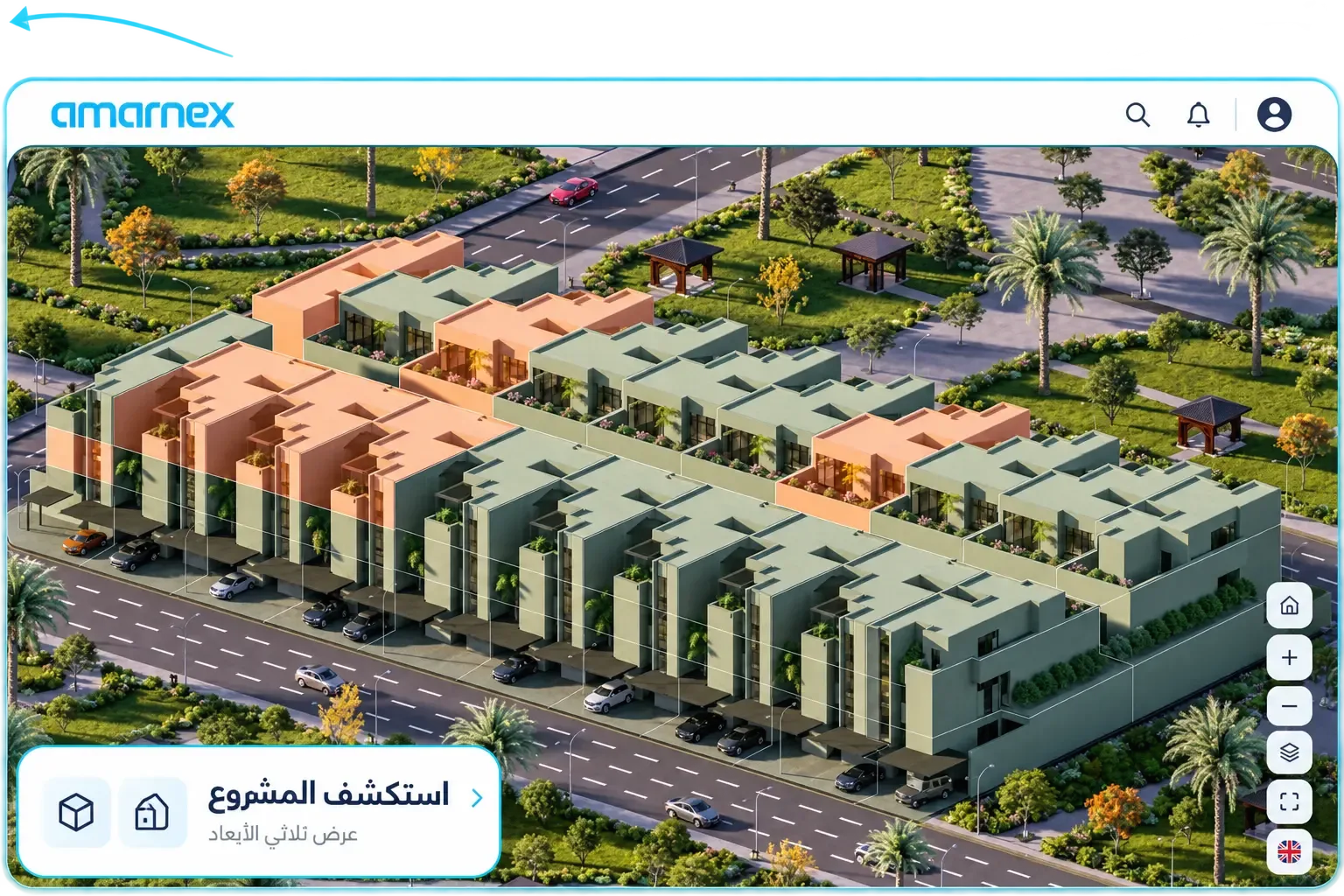
Task: Open notifications with the bell icon
Action: (x=1198, y=115)
